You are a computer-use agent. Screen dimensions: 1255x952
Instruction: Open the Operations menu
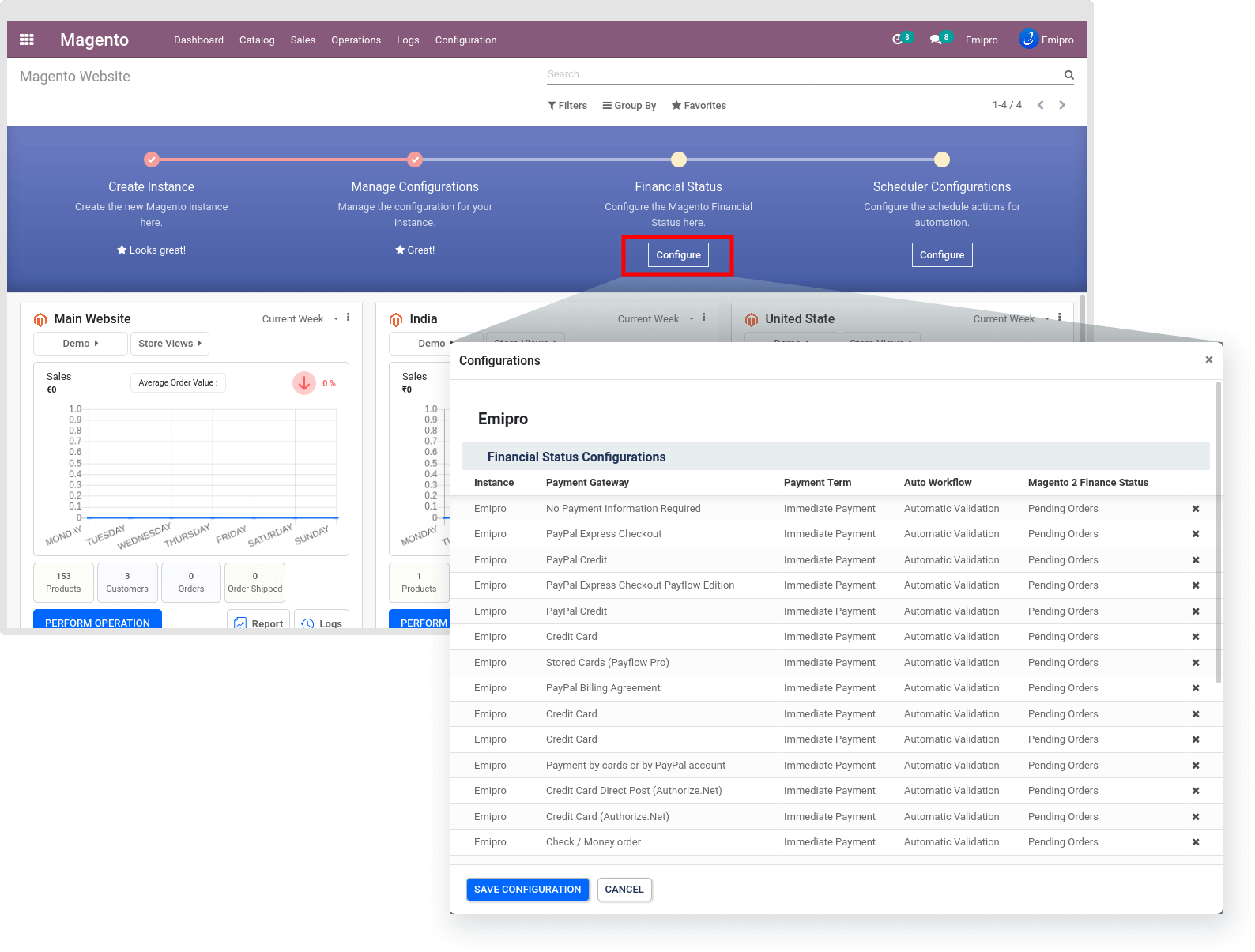pyautogui.click(x=356, y=40)
